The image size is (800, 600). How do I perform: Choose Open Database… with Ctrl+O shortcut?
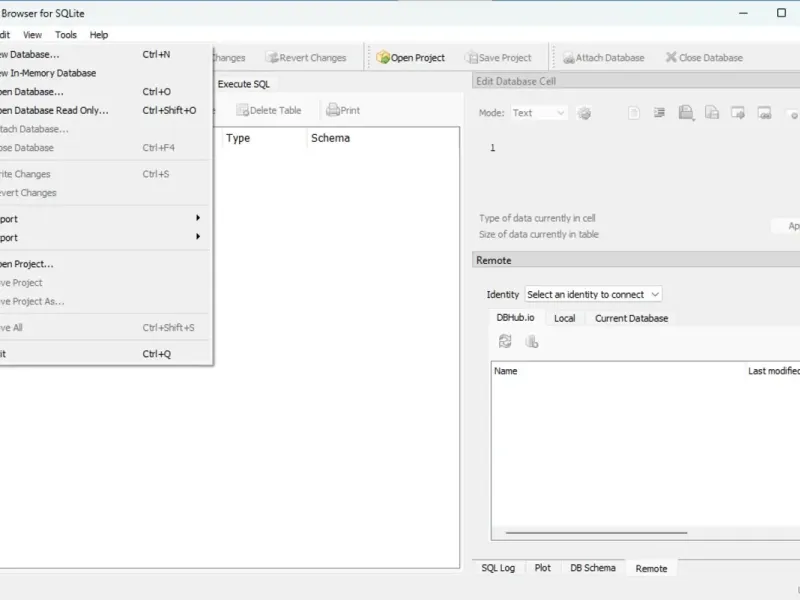105,92
